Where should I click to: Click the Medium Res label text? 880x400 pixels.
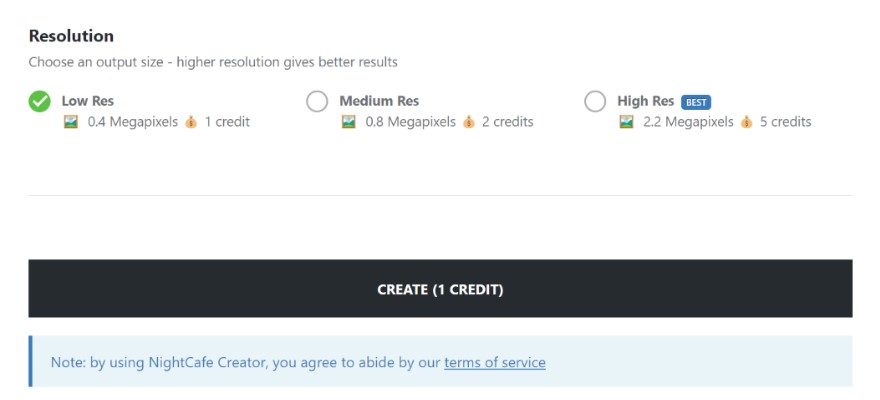(379, 101)
